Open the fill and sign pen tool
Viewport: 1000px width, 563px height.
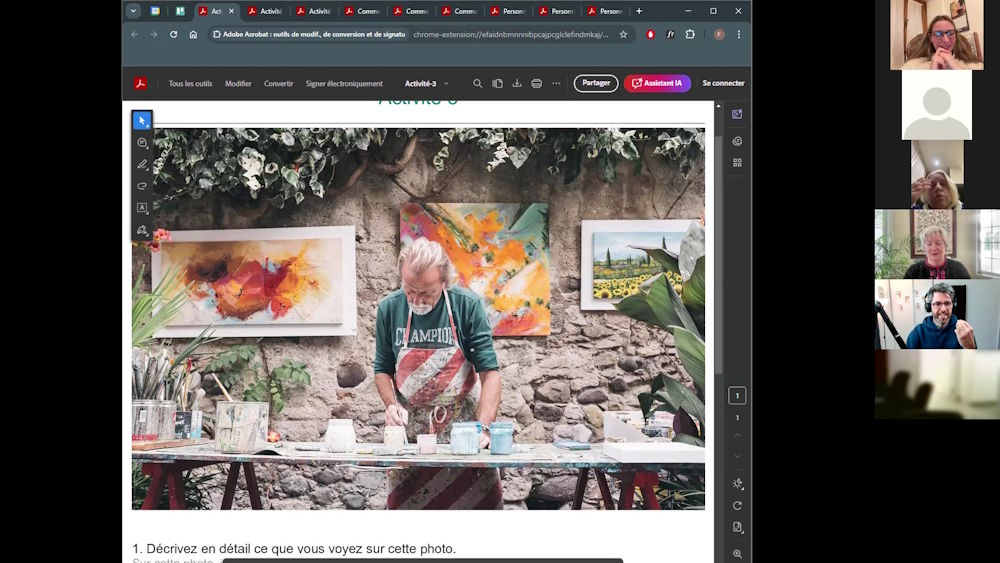[x=142, y=230]
